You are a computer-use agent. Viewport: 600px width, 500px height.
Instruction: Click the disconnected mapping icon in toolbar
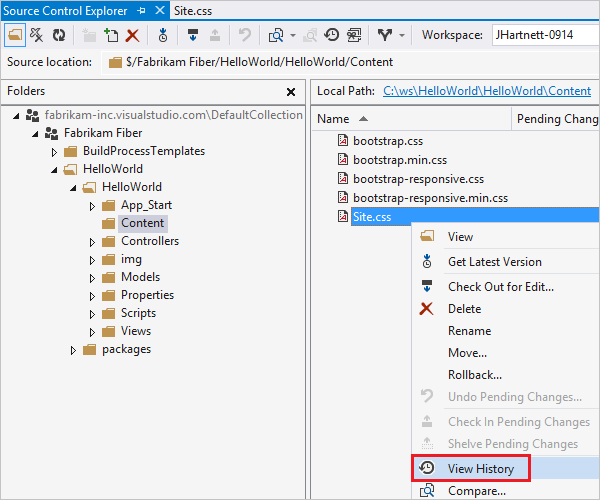click(37, 35)
